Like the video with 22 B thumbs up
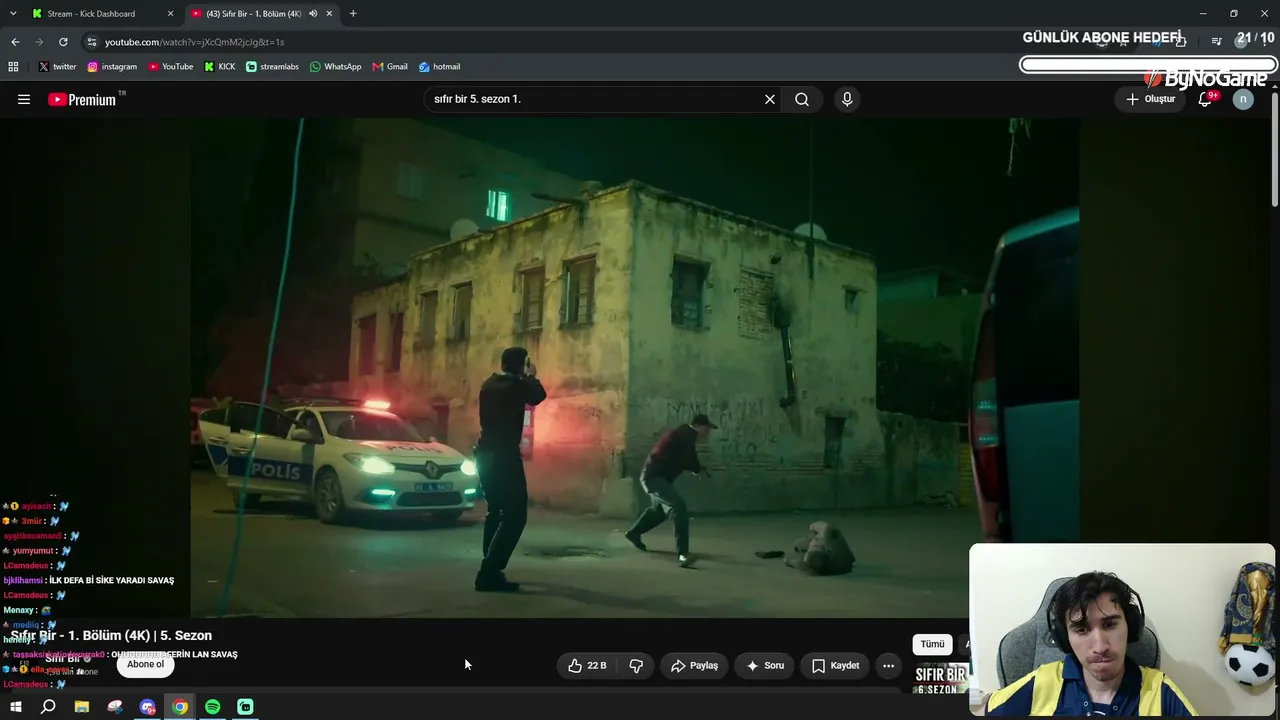 click(587, 665)
